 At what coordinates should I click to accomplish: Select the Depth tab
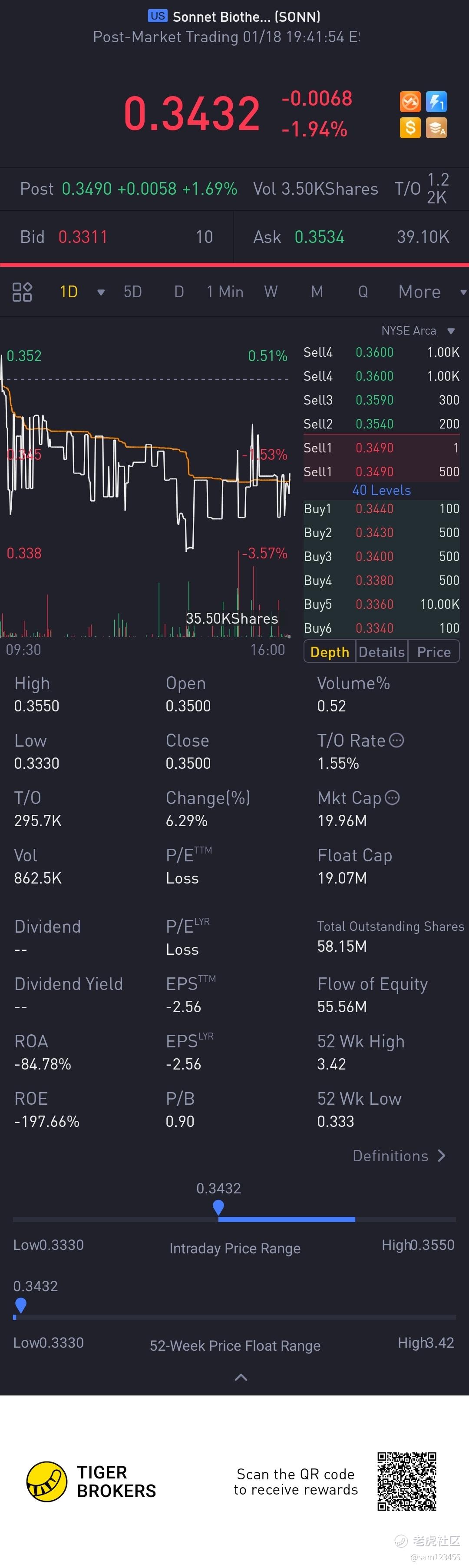click(x=330, y=652)
